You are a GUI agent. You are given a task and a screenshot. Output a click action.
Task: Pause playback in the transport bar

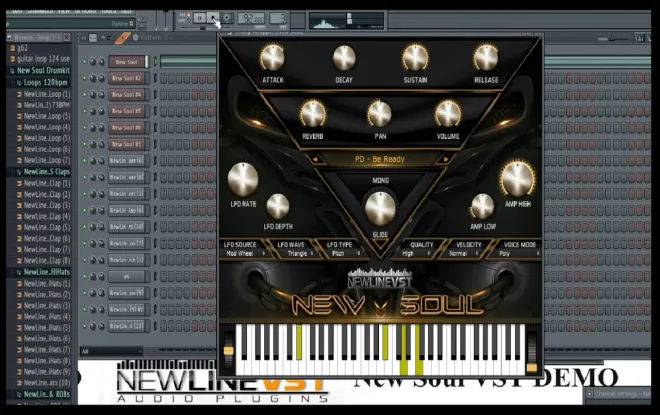pyautogui.click(x=200, y=18)
